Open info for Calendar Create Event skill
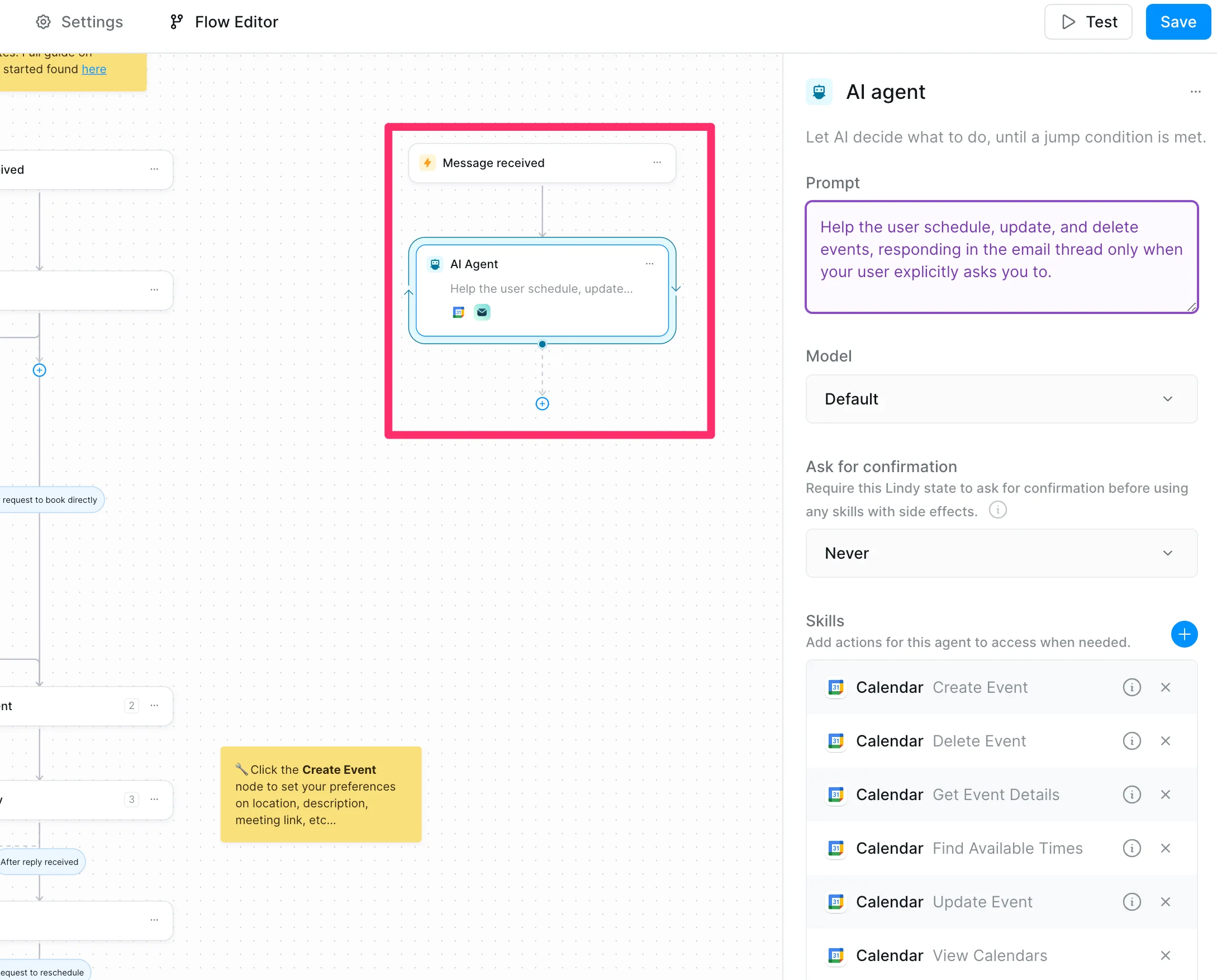The height and width of the screenshot is (980, 1217). pyautogui.click(x=1131, y=687)
